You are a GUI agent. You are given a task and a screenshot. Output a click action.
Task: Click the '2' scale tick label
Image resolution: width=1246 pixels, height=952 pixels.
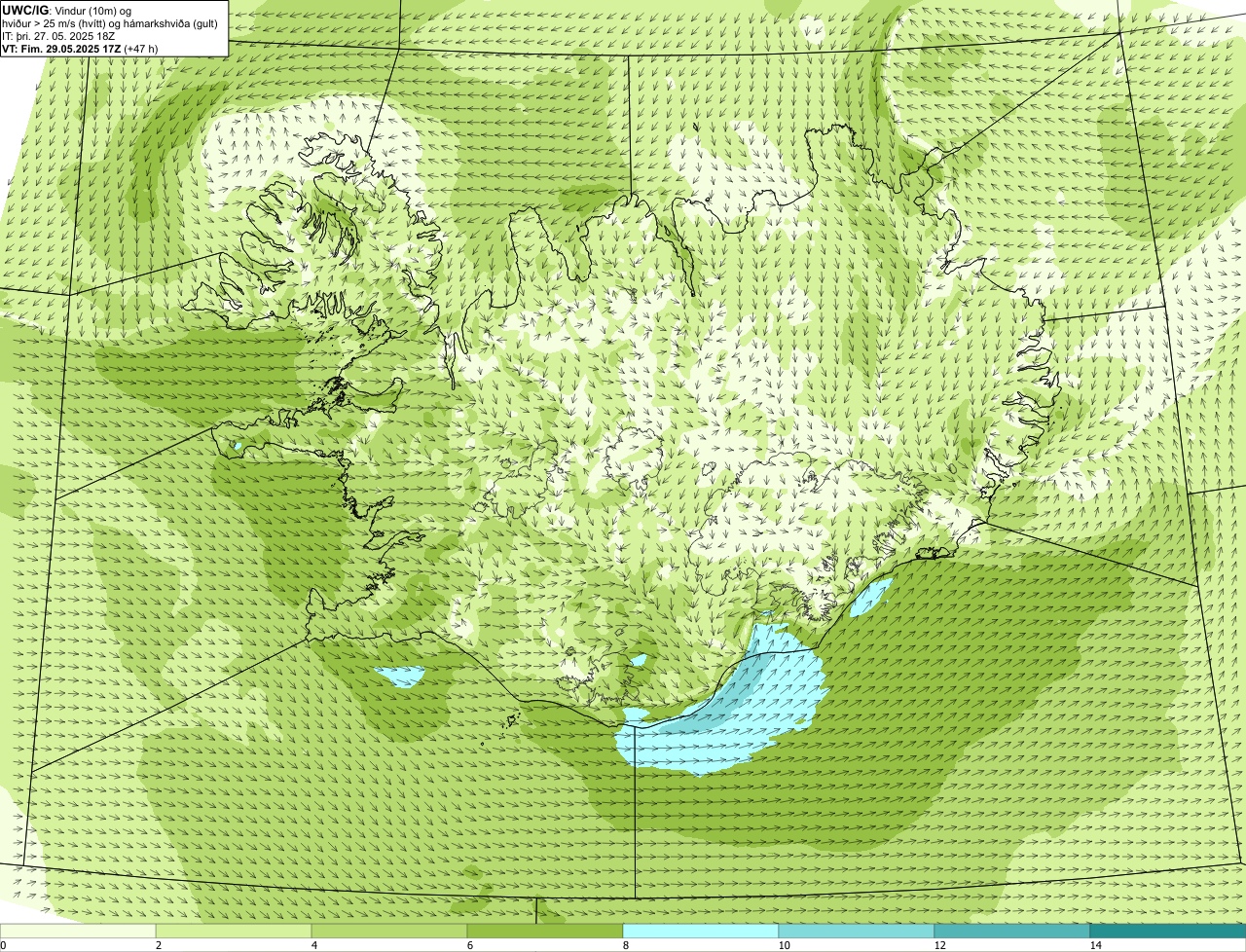158,945
